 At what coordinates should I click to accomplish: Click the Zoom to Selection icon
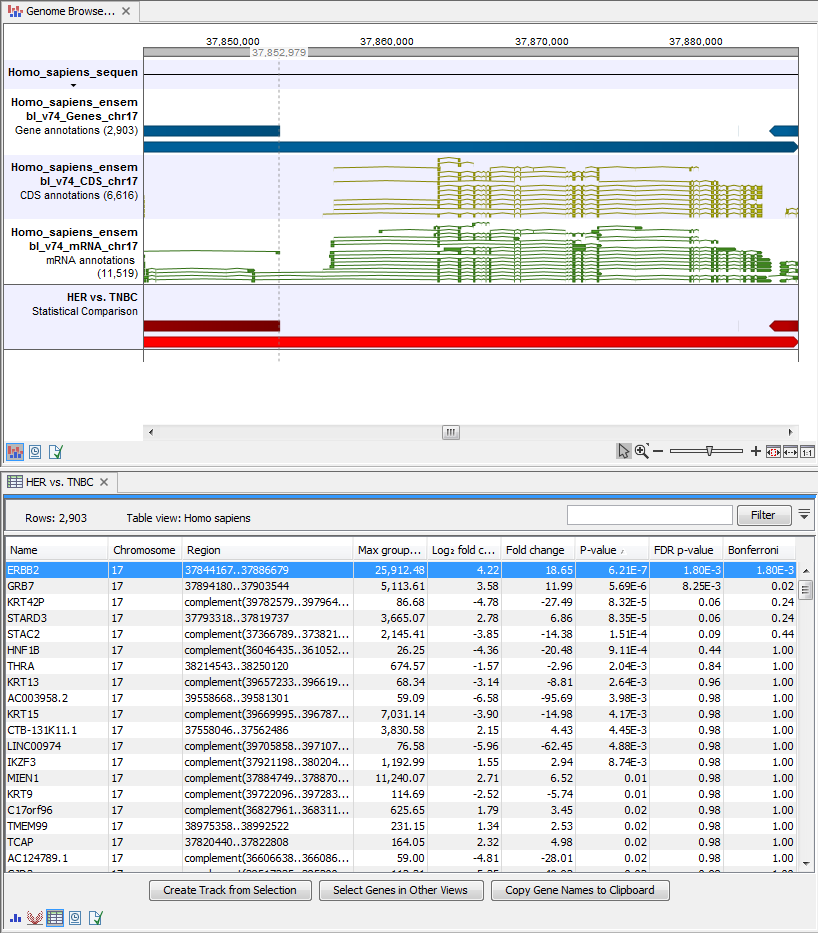(773, 451)
